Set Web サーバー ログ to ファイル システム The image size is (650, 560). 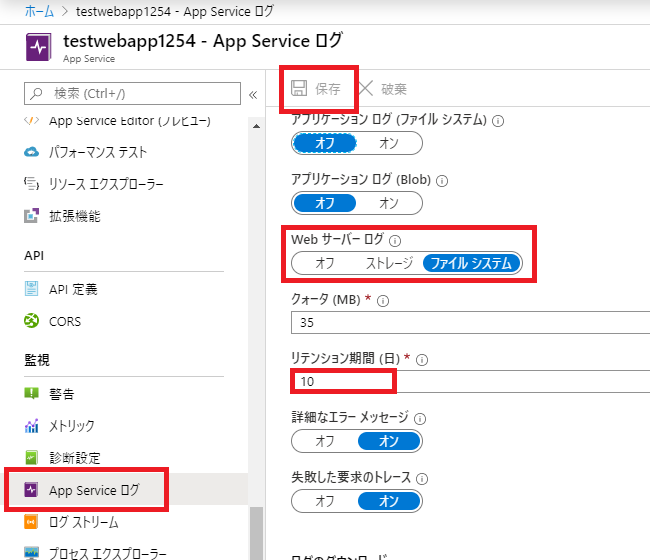click(x=471, y=263)
